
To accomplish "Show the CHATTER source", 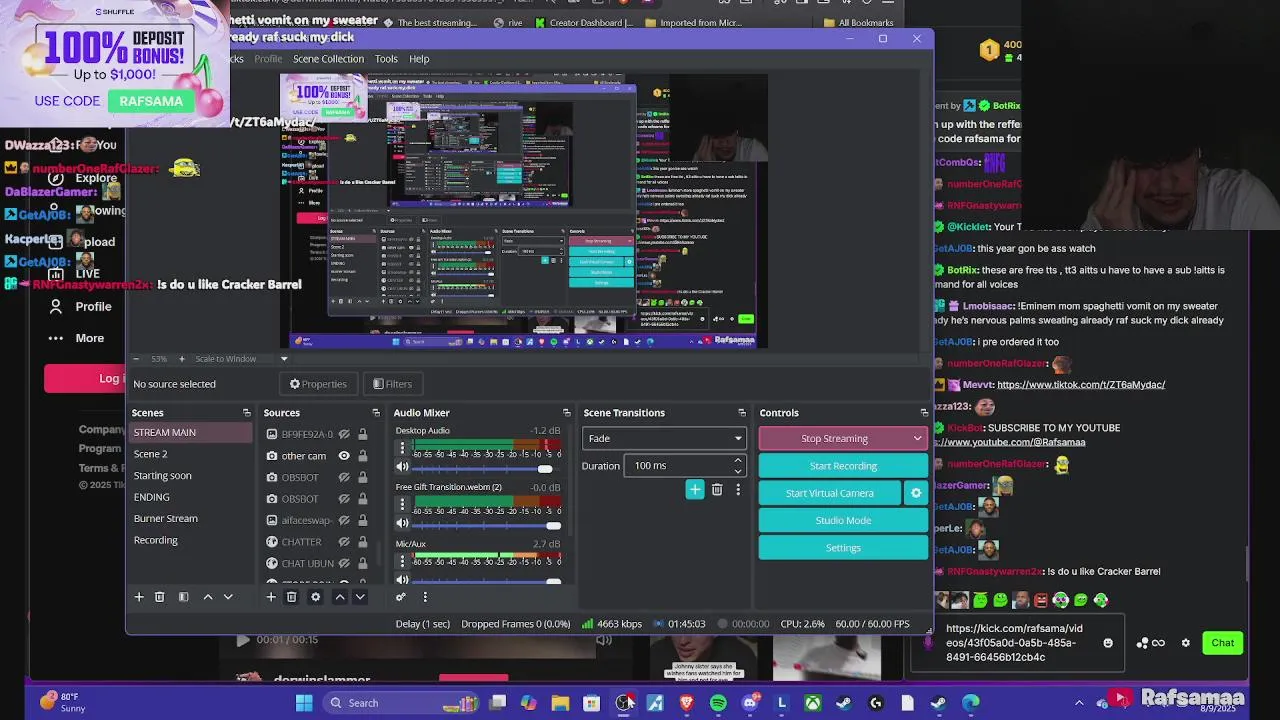I will click(344, 542).
